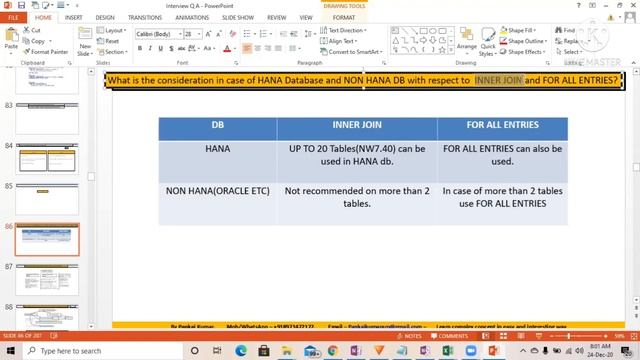Center-align the paragraph text
This screenshot has height=360, width=640.
coord(258,49)
